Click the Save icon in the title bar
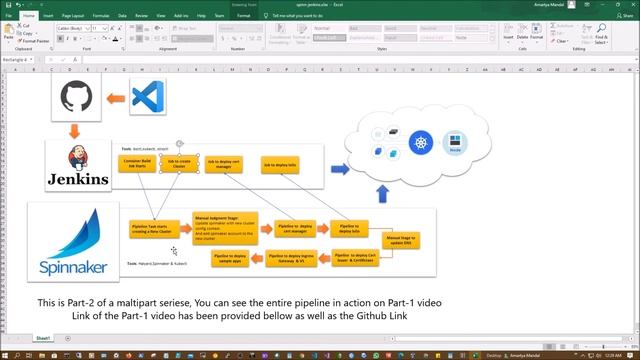The height and width of the screenshot is (360, 640). tap(9, 5)
